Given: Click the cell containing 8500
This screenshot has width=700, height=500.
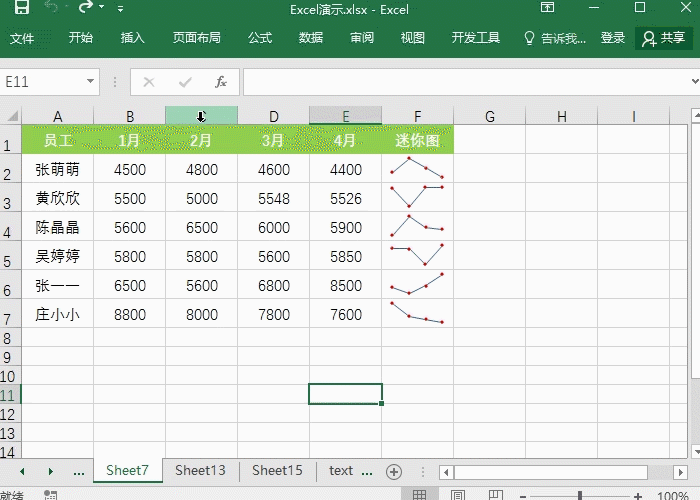Looking at the screenshot, I should 346,285.
